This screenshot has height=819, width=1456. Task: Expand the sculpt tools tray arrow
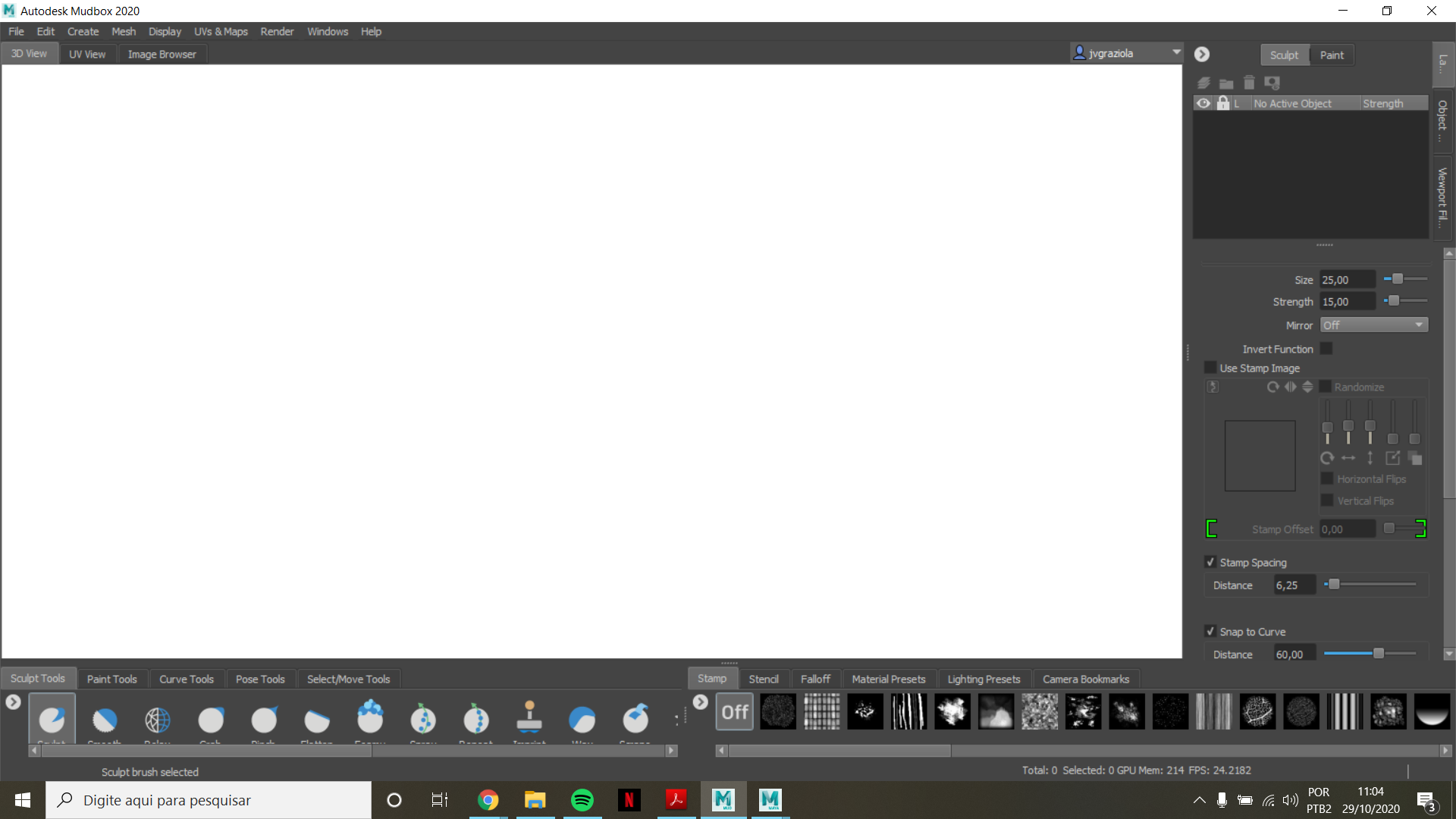click(13, 702)
